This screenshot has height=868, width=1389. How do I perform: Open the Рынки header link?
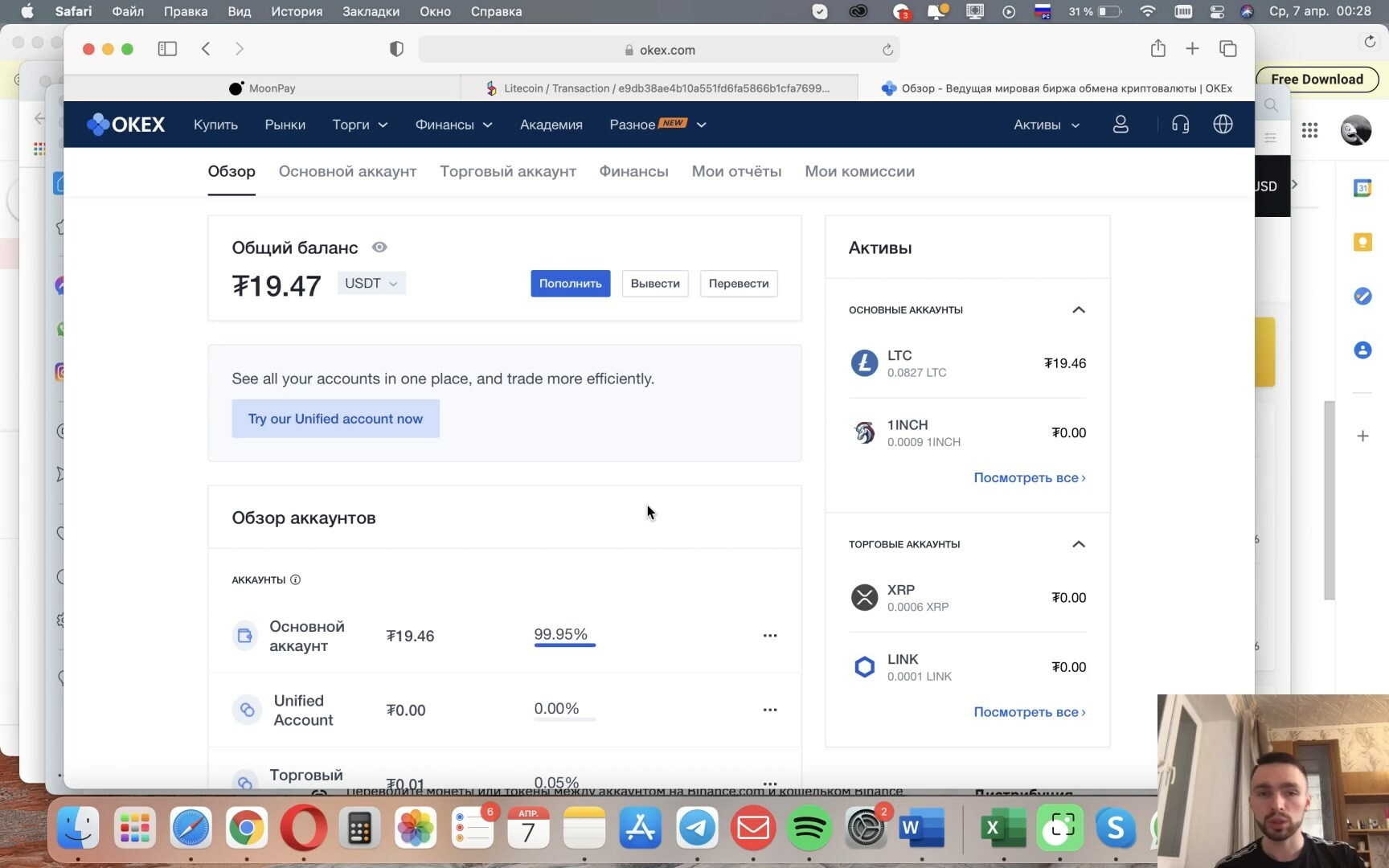[285, 125]
